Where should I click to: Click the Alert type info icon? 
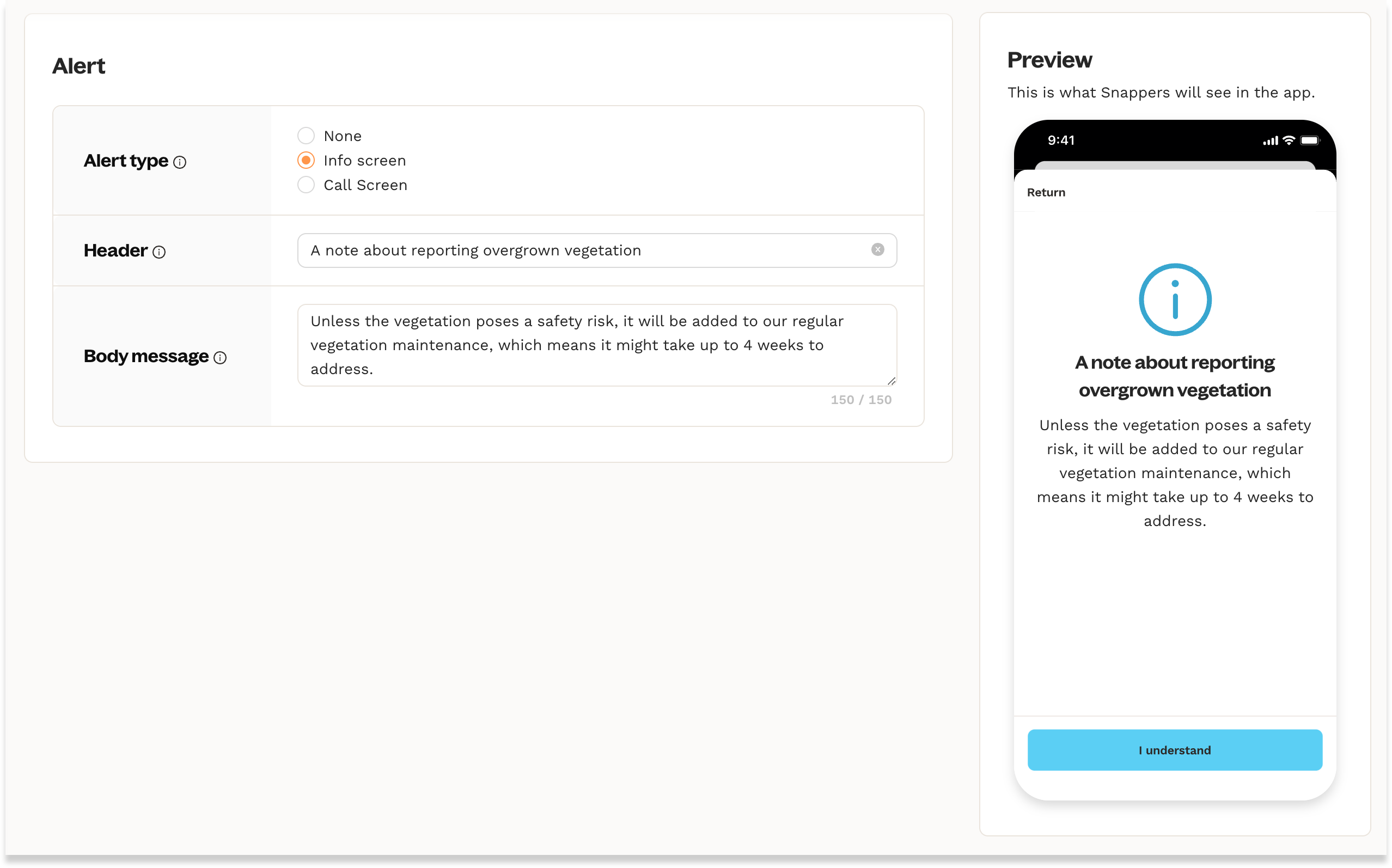[x=180, y=162]
